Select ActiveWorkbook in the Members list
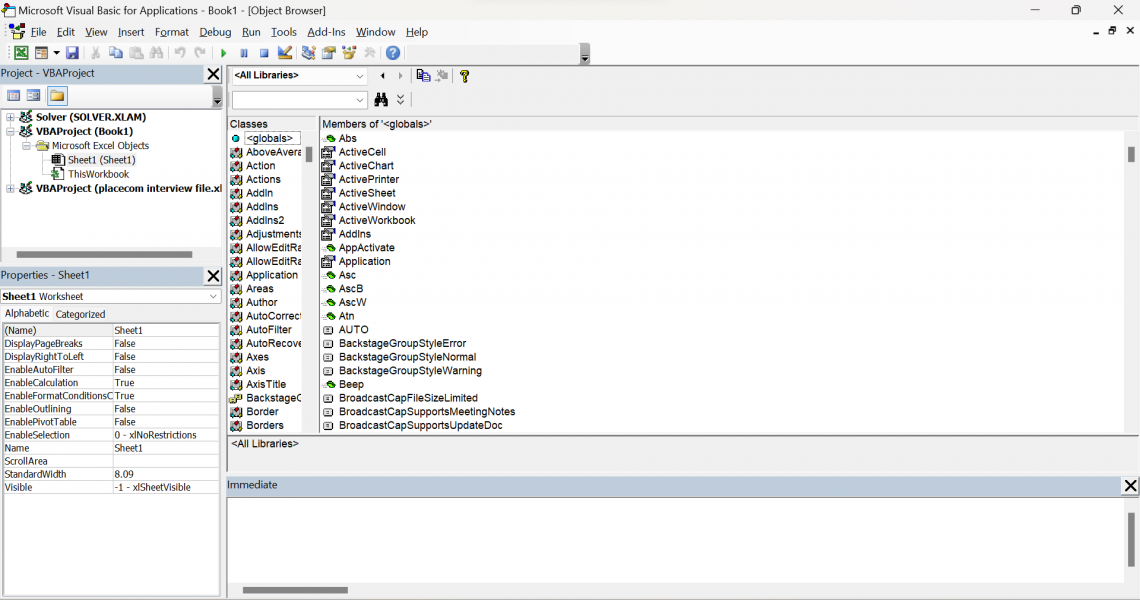The height and width of the screenshot is (600, 1140). [376, 220]
